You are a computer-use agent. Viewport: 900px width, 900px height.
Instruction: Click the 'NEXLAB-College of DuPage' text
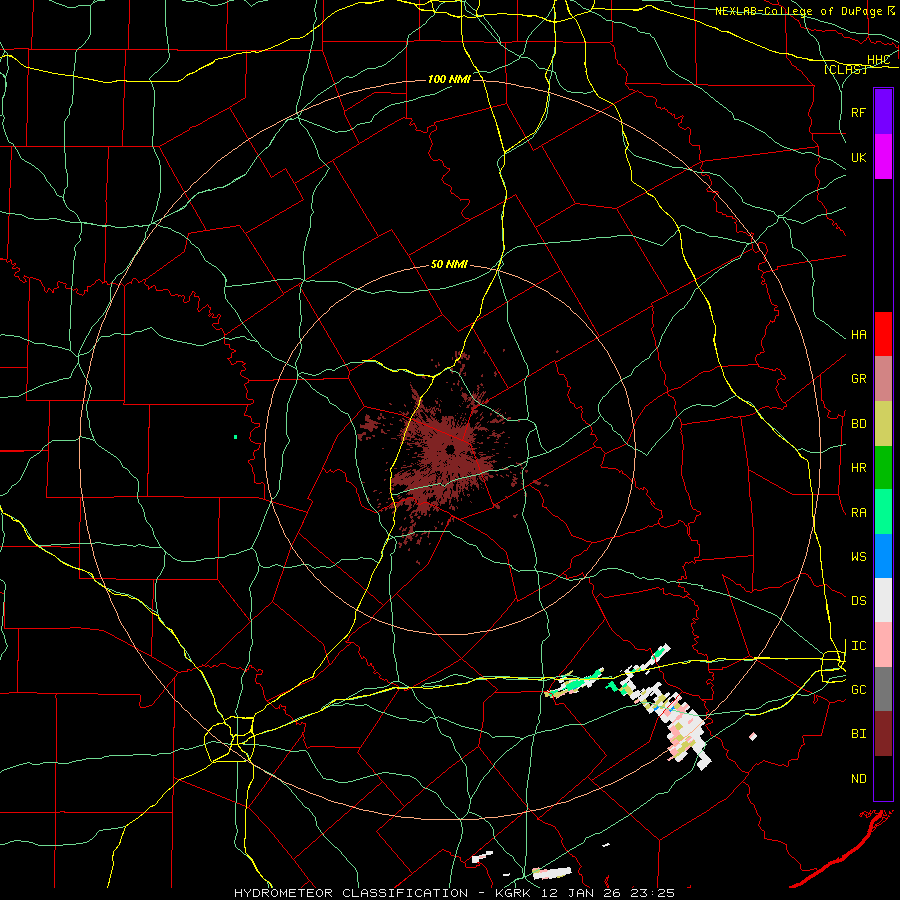pyautogui.click(x=798, y=11)
